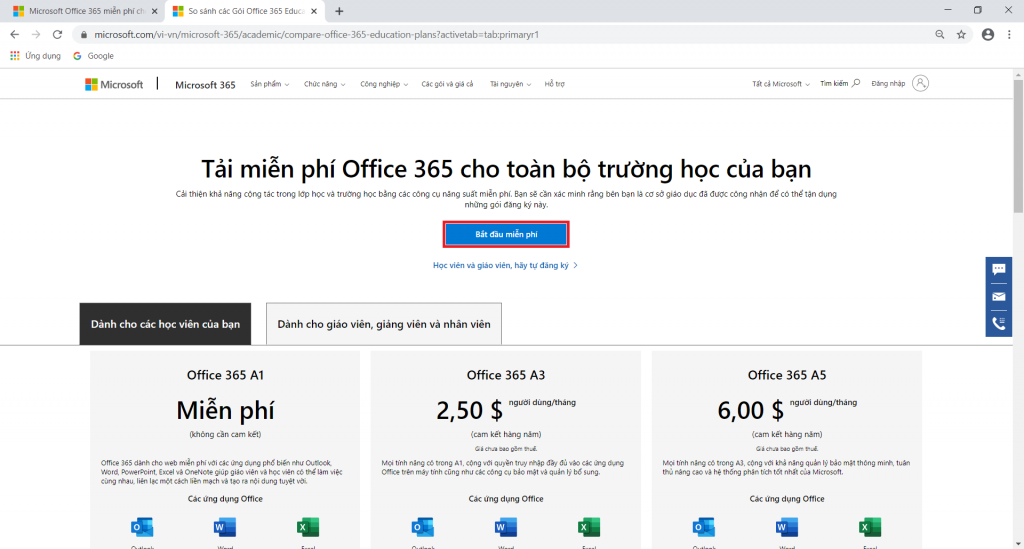Expand the Tài nguyên menu
This screenshot has width=1024, height=549.
coord(511,84)
